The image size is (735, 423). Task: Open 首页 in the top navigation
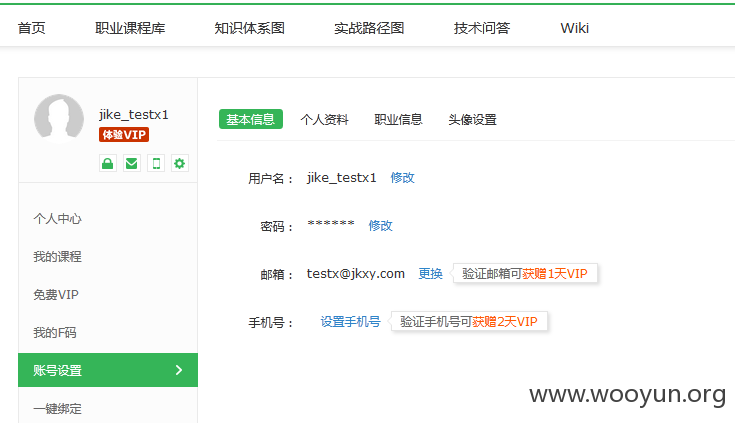tap(31, 28)
